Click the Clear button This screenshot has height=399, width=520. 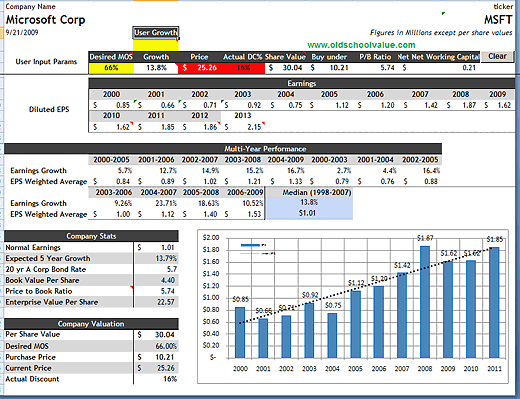(x=497, y=56)
